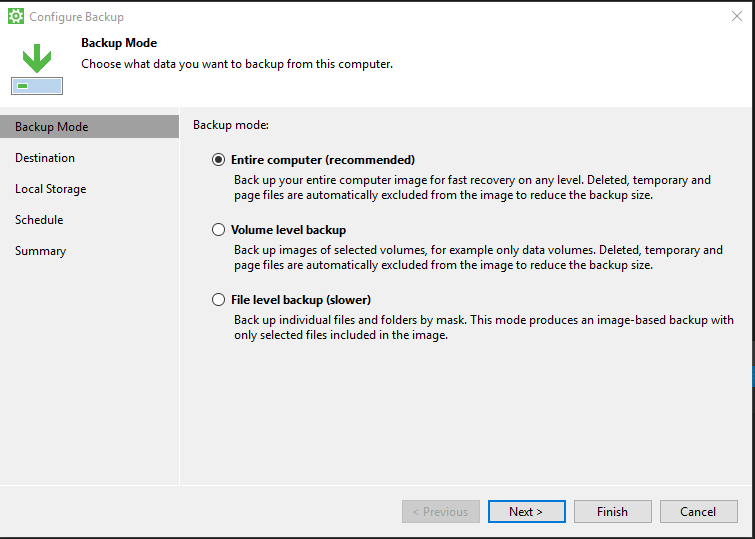Close the Configure Backup dialog

tap(737, 17)
